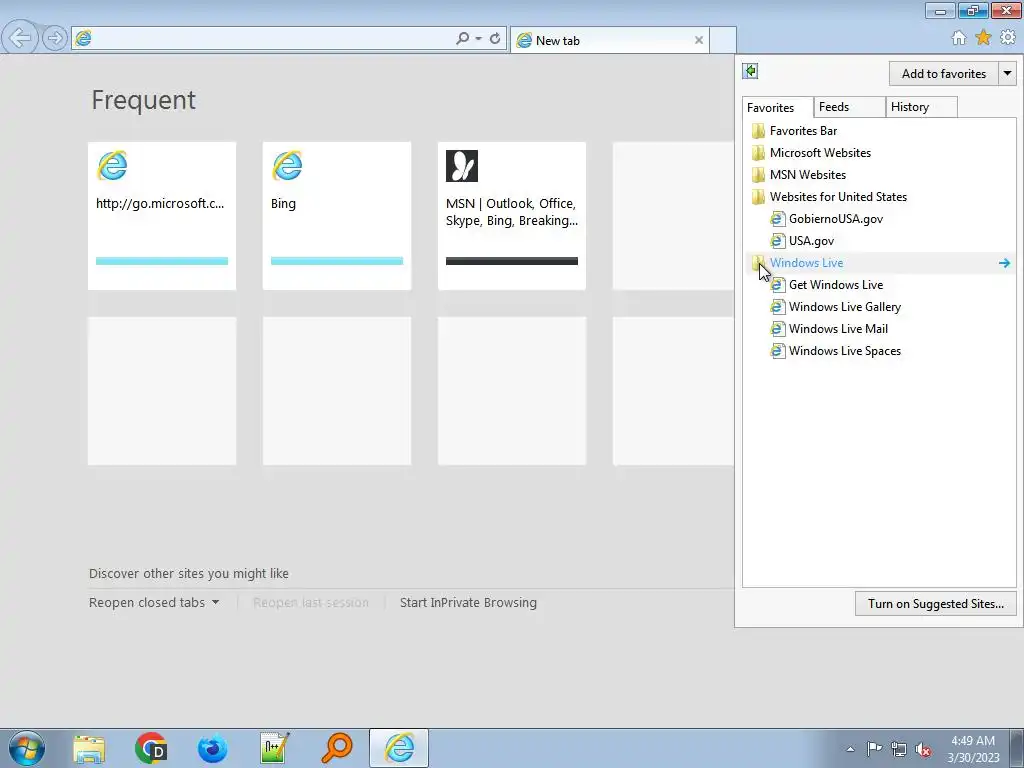1024x768 pixels.
Task: Open the Windows Live Gallery favorite
Action: click(x=880, y=307)
